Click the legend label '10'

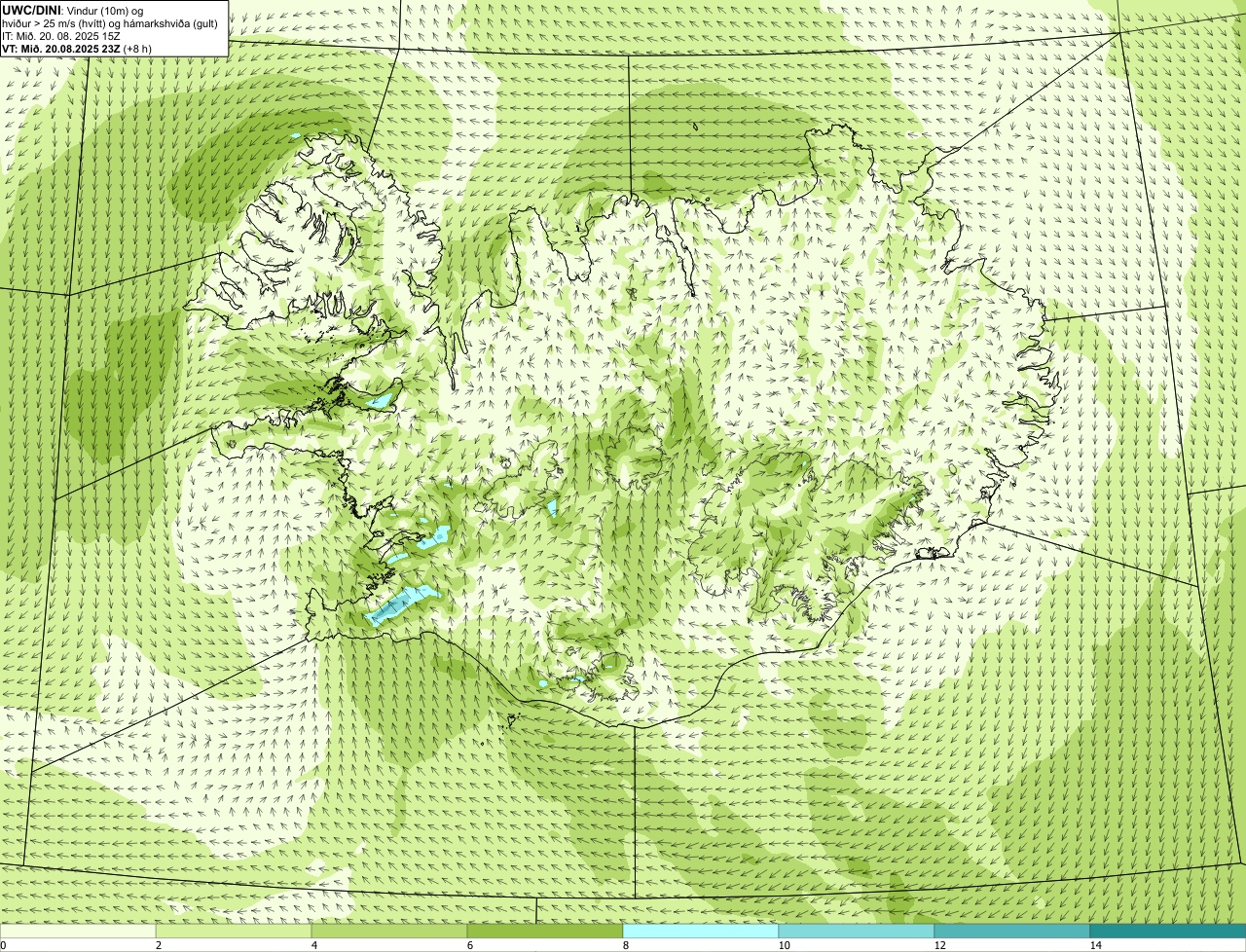(784, 945)
